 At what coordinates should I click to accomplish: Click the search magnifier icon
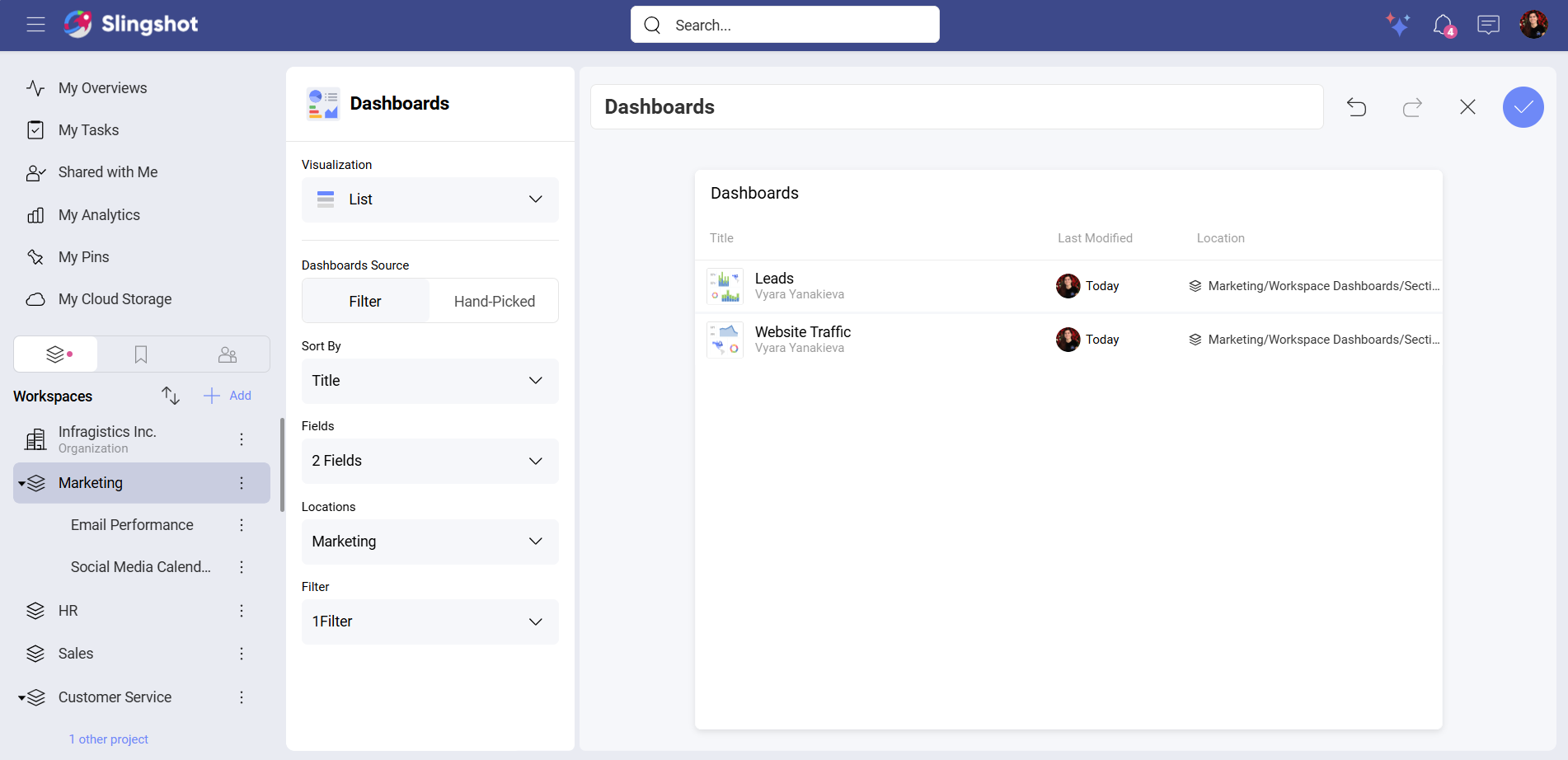tap(651, 24)
